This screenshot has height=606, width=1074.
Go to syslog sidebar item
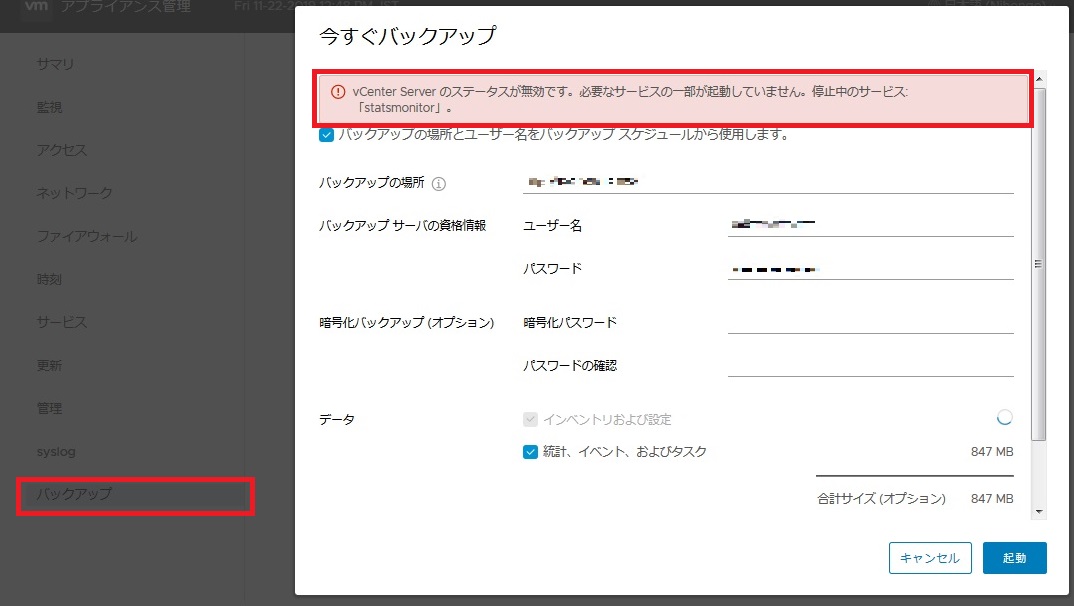[x=56, y=451]
